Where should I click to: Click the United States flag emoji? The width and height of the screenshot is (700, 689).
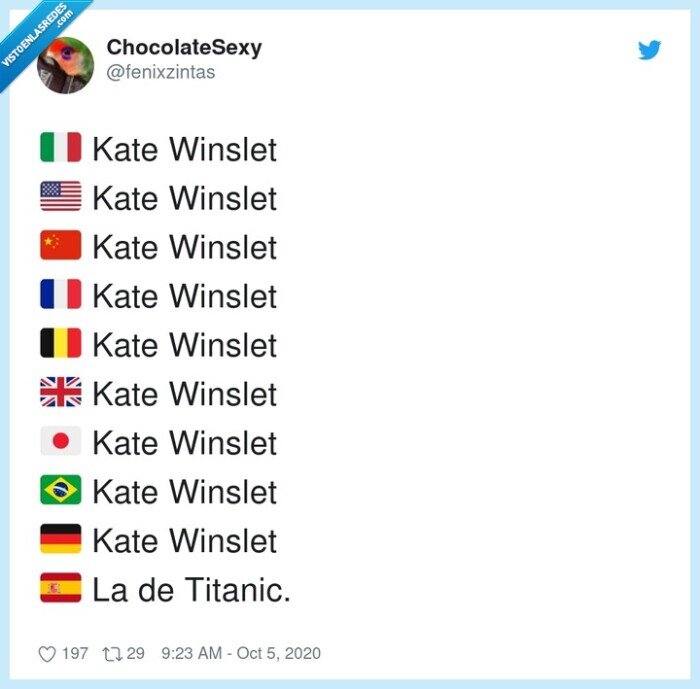point(60,197)
